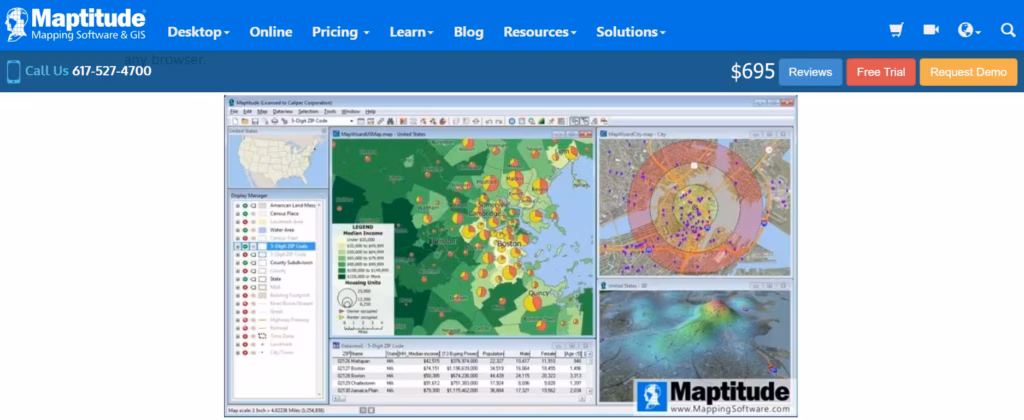Click the New file icon in Maptitude toolbar
The image size is (1024, 420).
tap(235, 121)
